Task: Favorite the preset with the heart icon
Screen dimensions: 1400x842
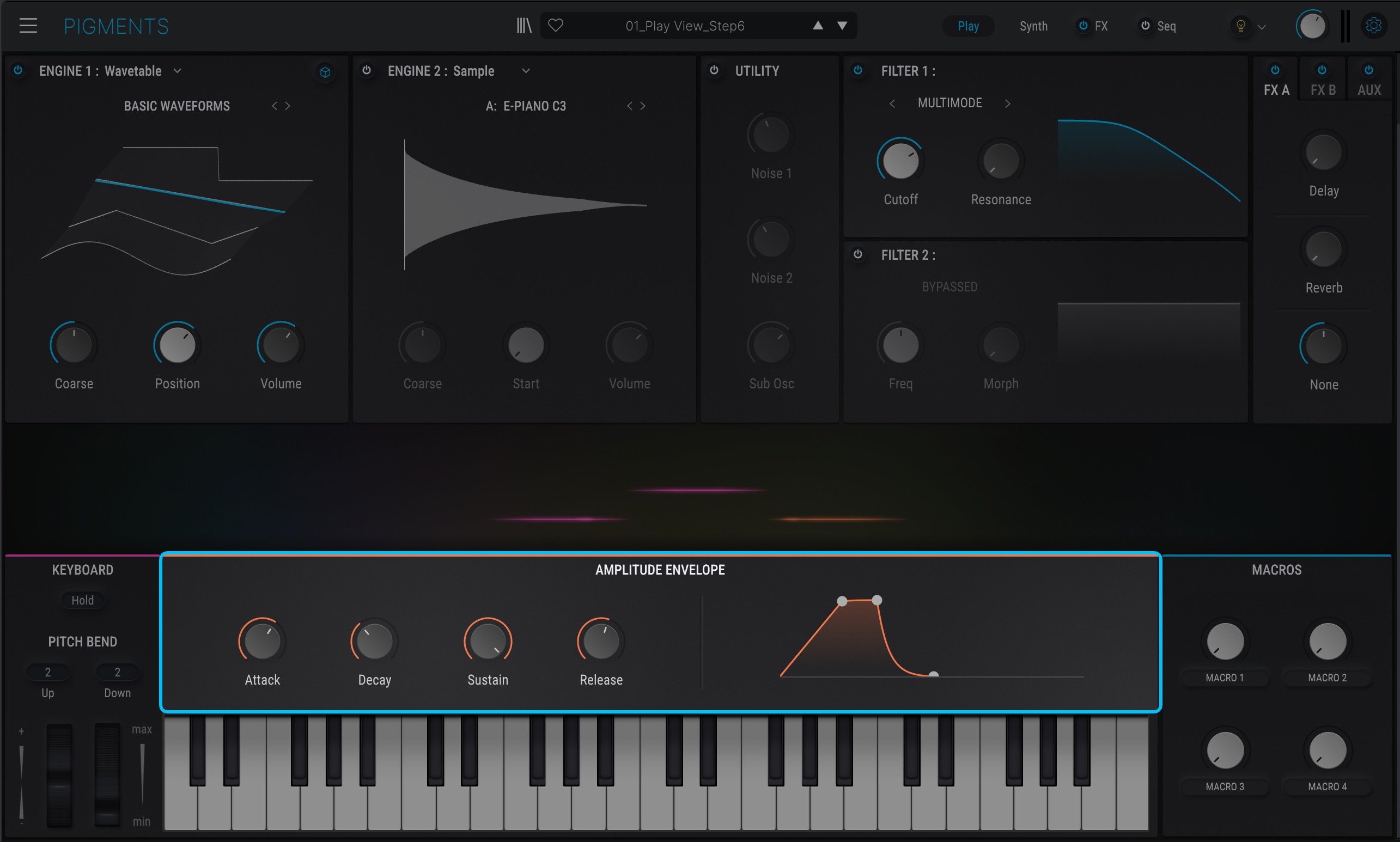Action: (556, 26)
